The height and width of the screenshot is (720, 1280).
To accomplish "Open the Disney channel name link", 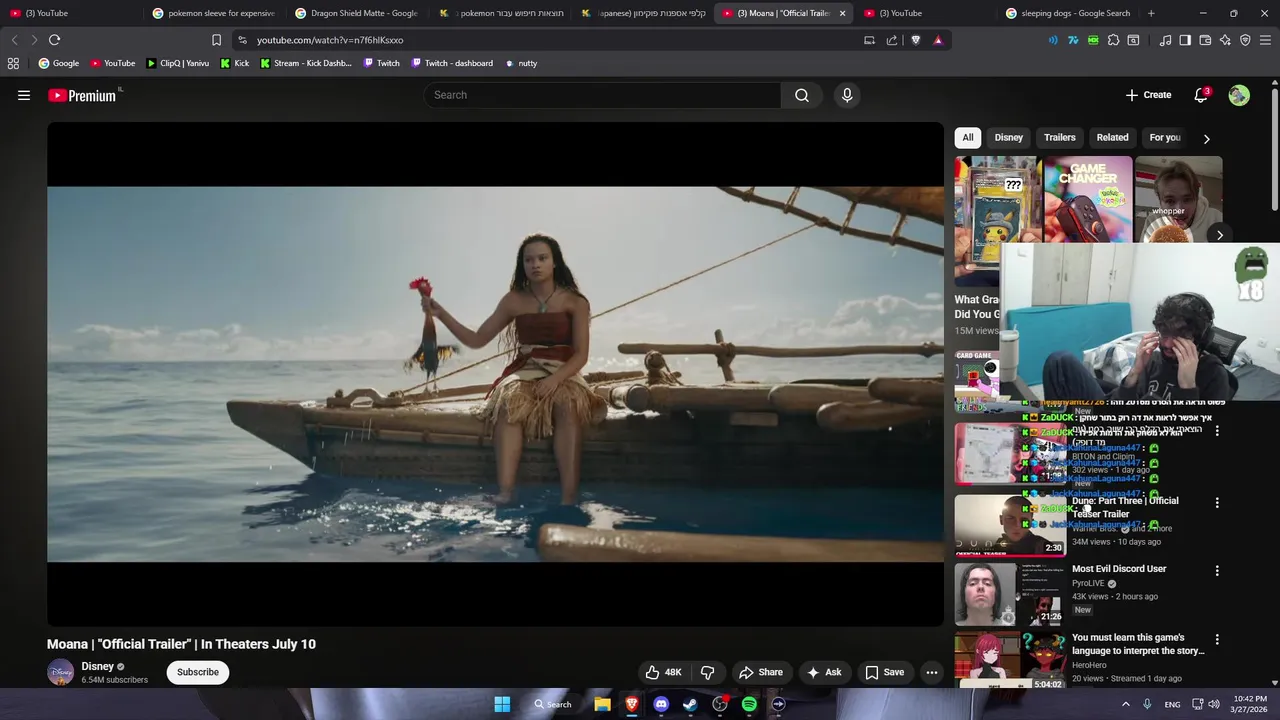I will (97, 666).
